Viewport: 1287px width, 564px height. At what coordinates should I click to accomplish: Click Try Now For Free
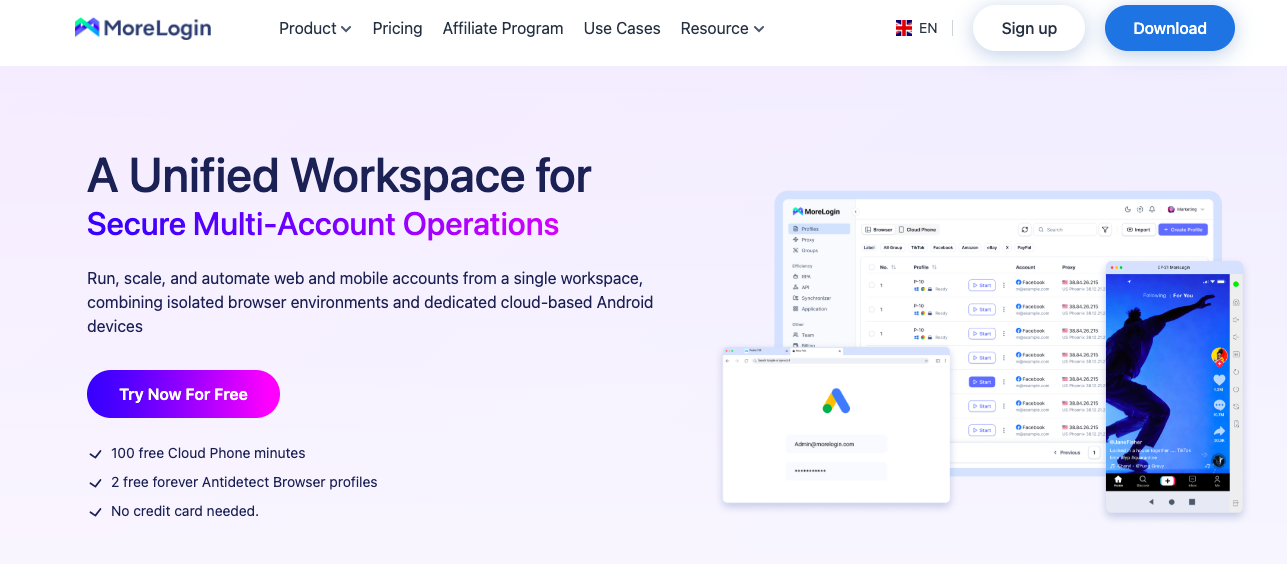183,394
